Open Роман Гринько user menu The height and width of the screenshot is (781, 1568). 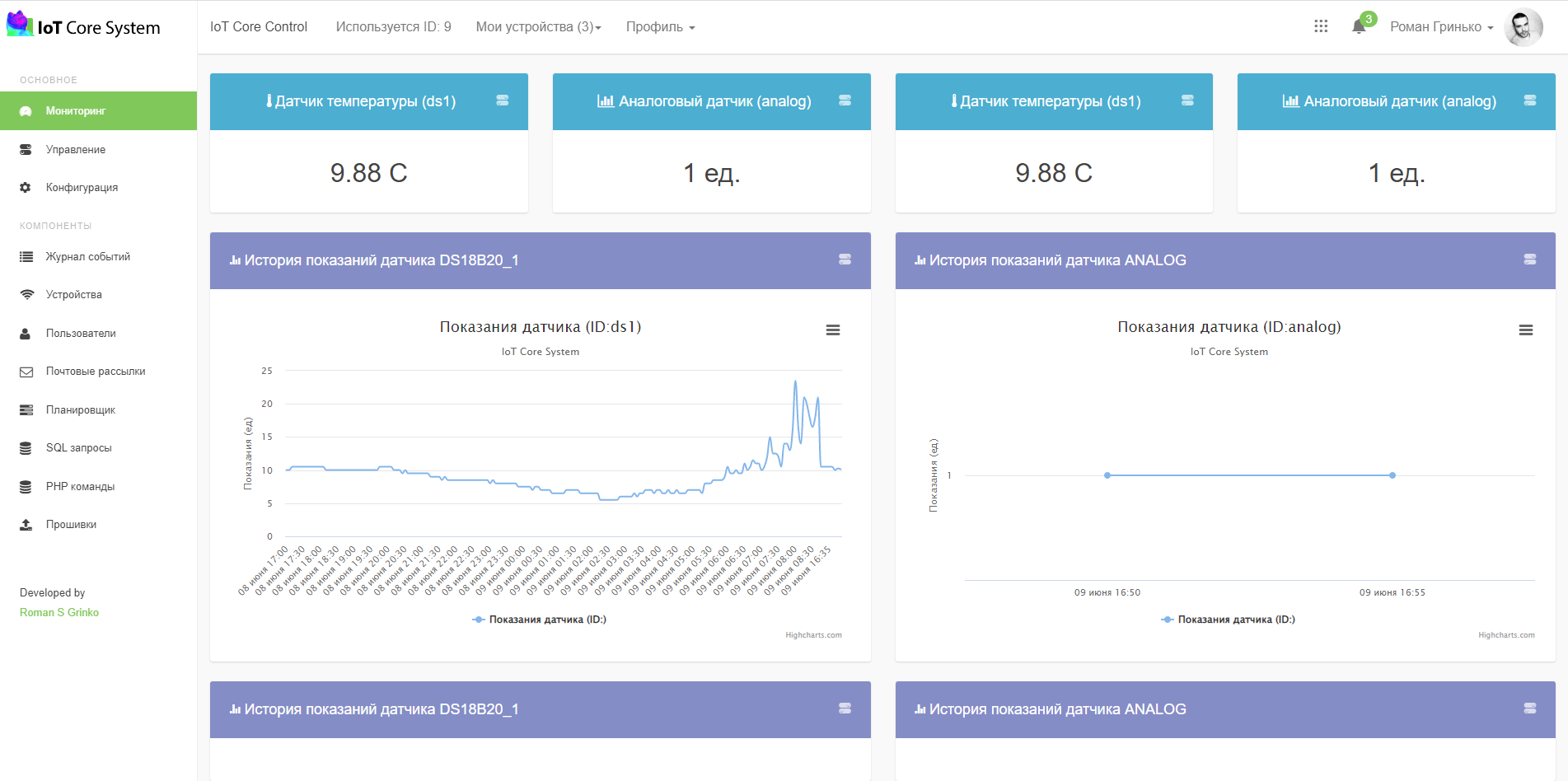click(x=1441, y=27)
